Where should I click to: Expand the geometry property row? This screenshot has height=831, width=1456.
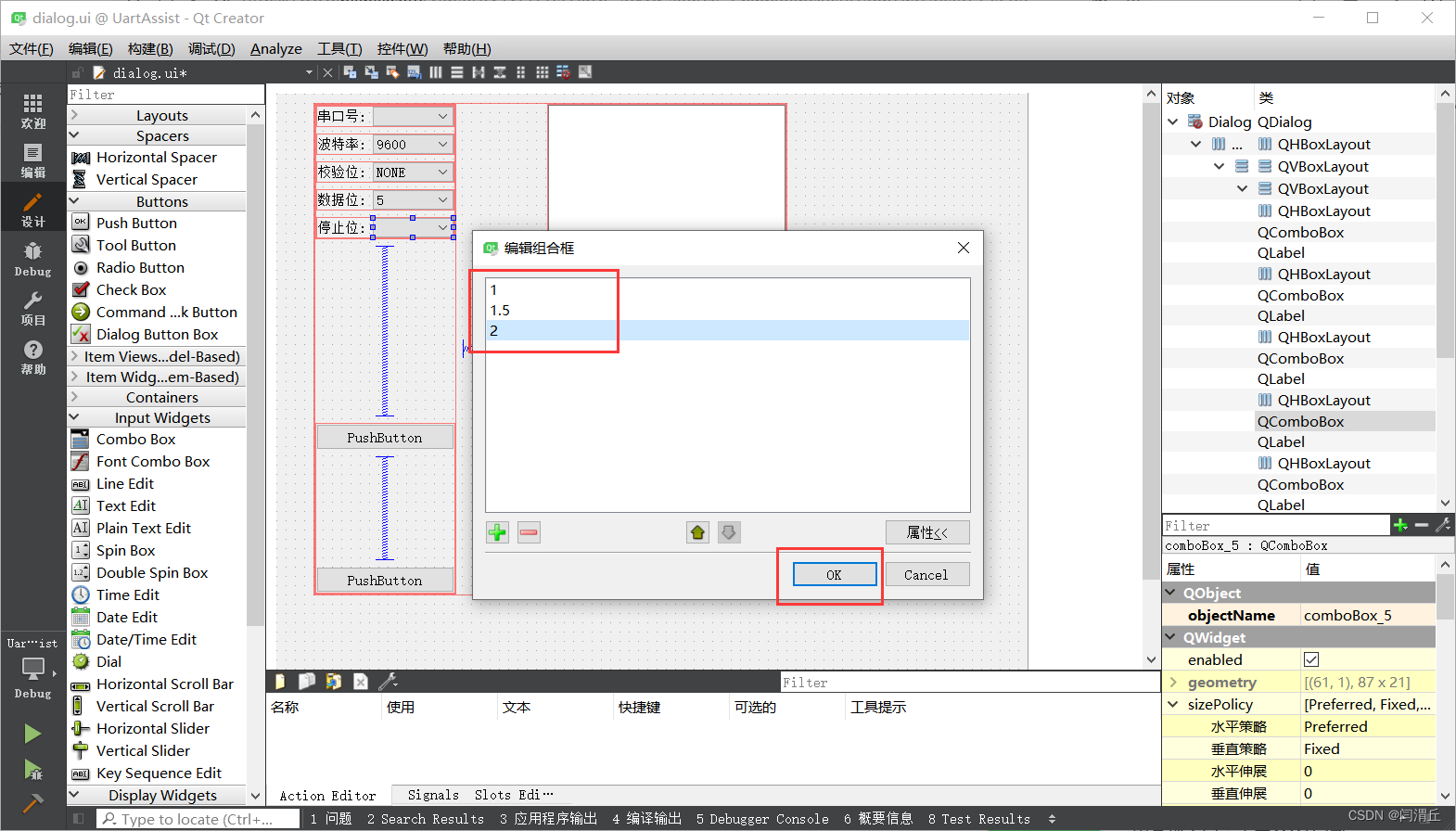(x=1173, y=682)
